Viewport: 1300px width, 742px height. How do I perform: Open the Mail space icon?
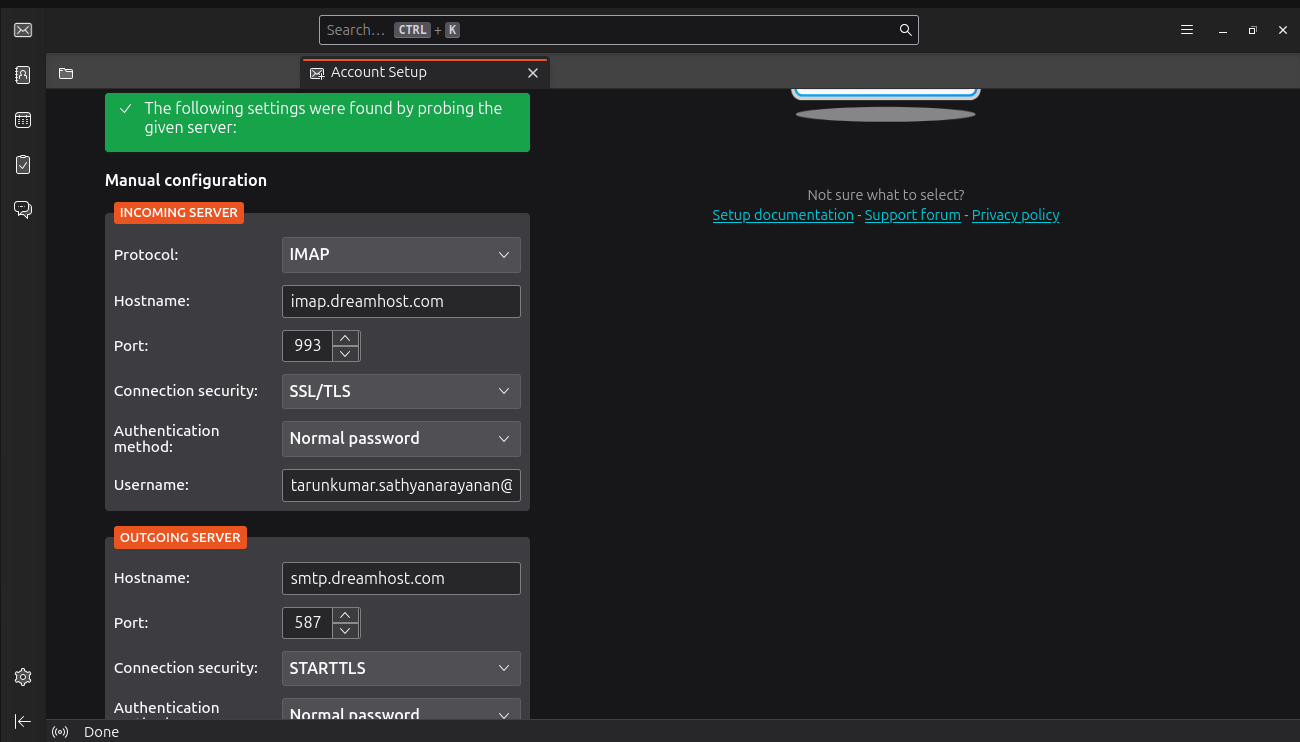tap(23, 30)
